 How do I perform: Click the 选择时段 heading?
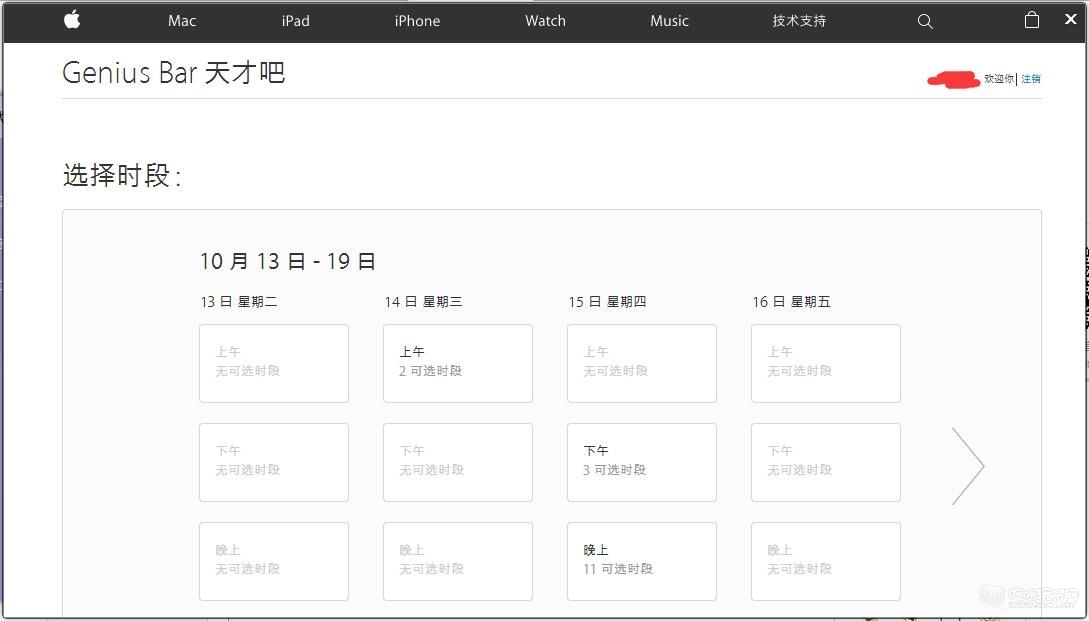click(122, 175)
